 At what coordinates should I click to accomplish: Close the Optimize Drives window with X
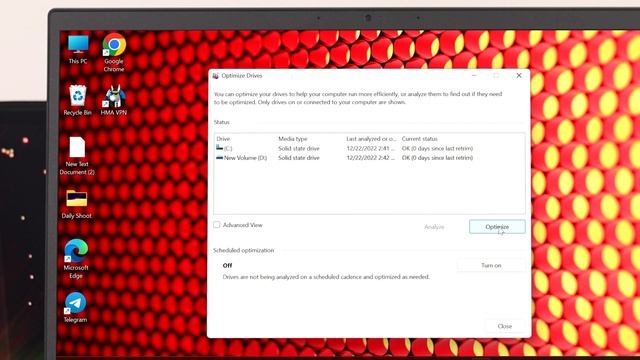(x=519, y=76)
